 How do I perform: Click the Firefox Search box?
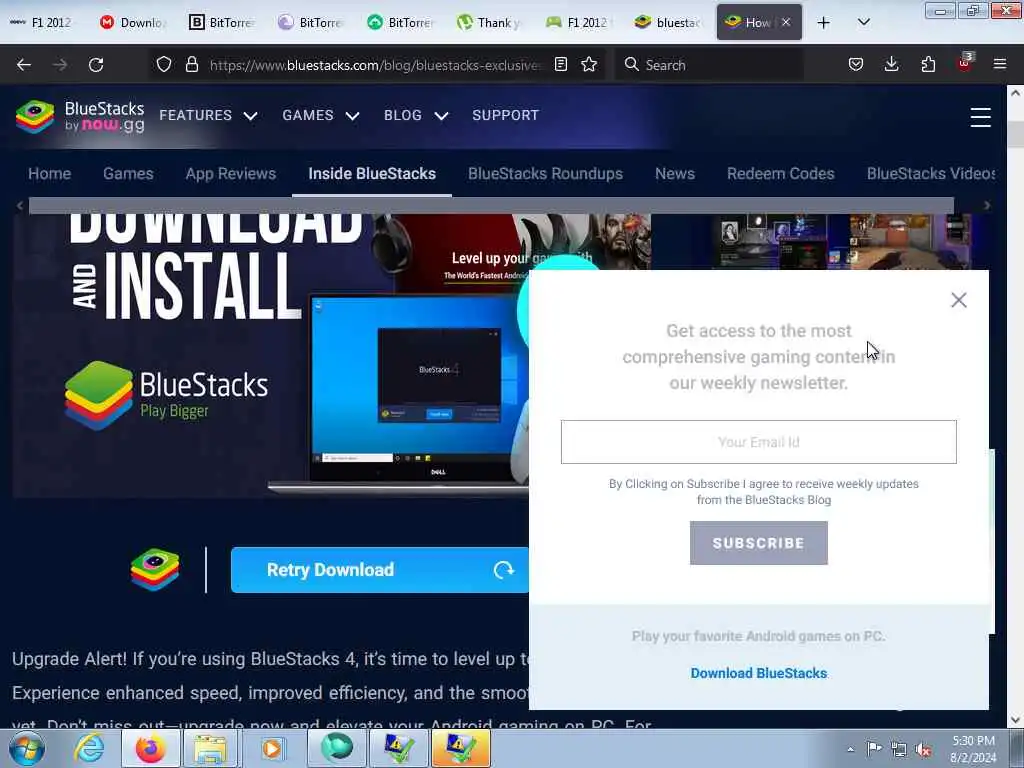click(709, 65)
